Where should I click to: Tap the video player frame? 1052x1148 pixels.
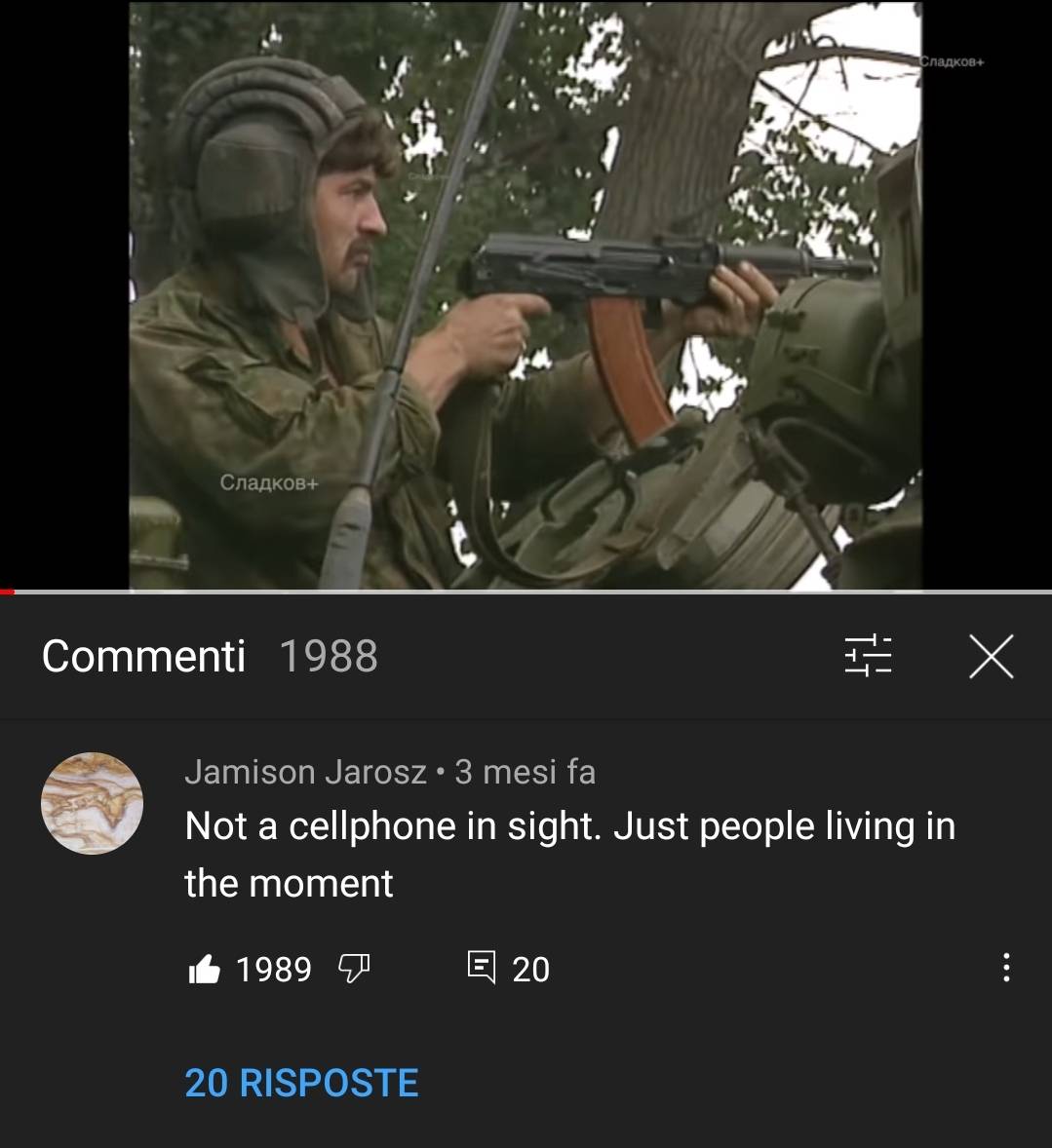pyautogui.click(x=526, y=295)
